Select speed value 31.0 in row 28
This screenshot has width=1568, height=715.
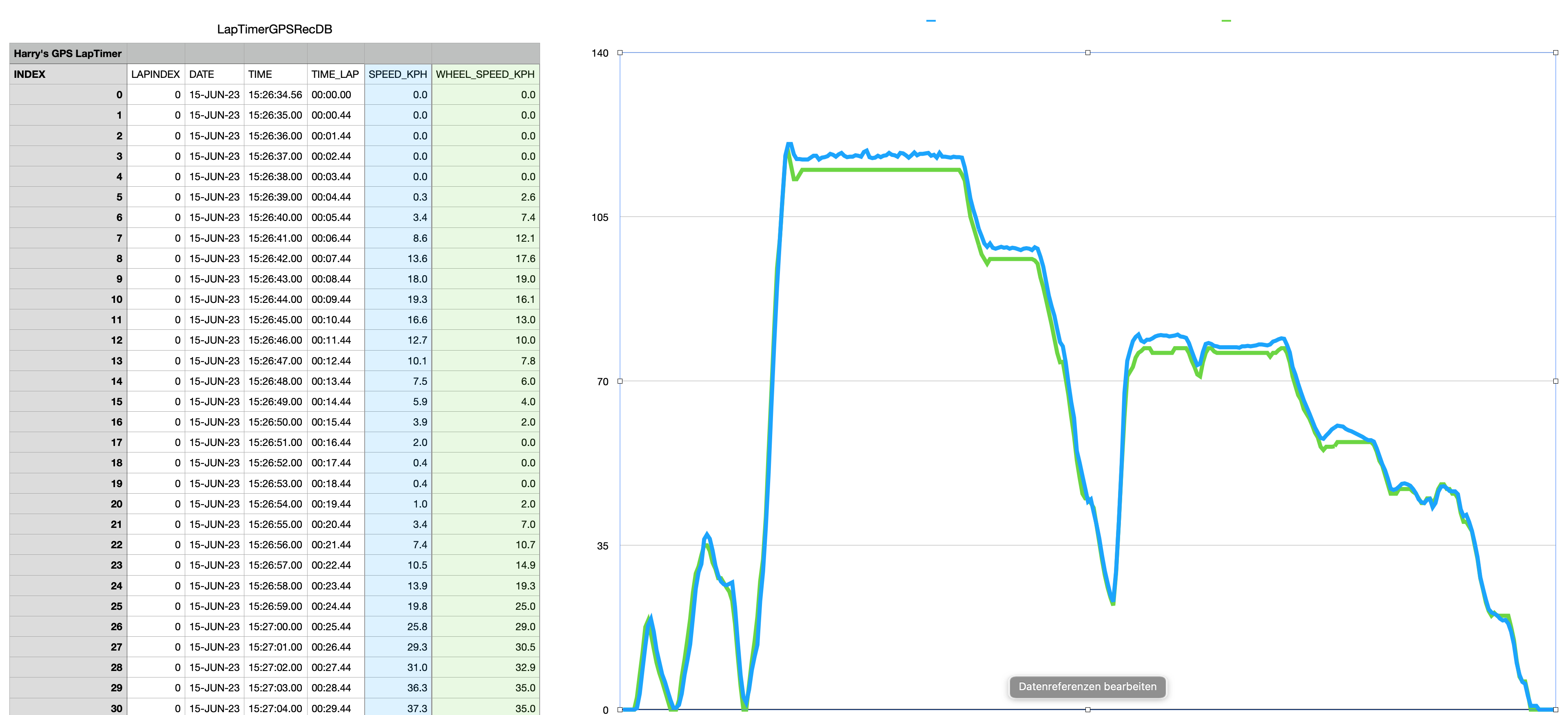click(398, 668)
